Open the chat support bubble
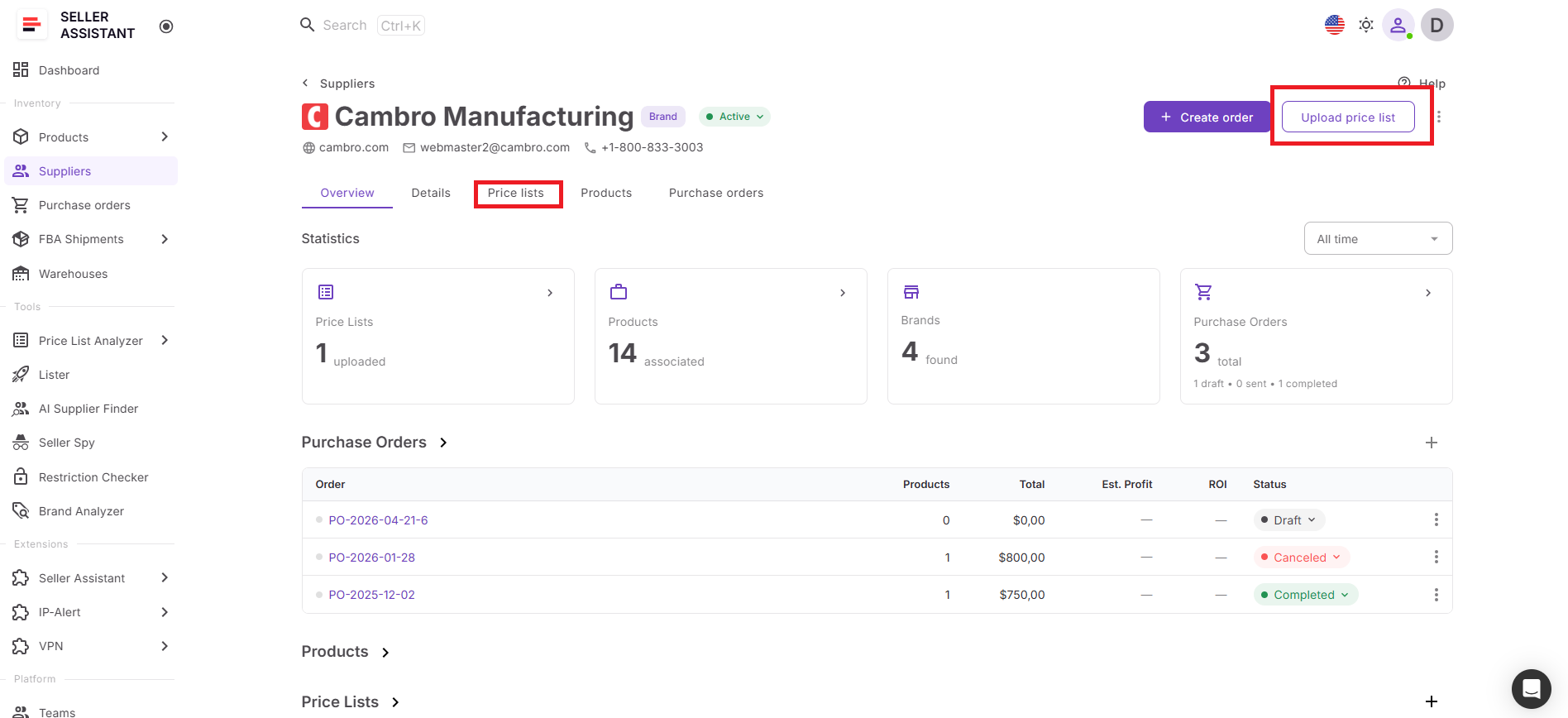 (x=1532, y=688)
